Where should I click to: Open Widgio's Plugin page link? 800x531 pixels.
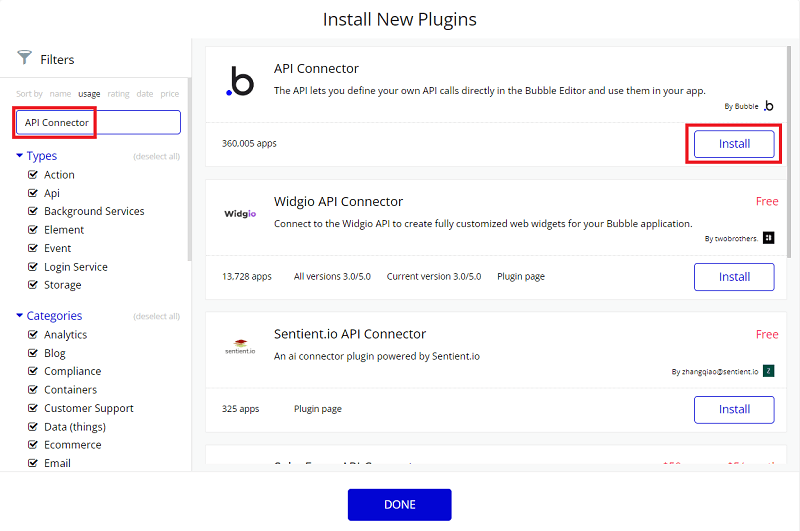click(x=521, y=276)
